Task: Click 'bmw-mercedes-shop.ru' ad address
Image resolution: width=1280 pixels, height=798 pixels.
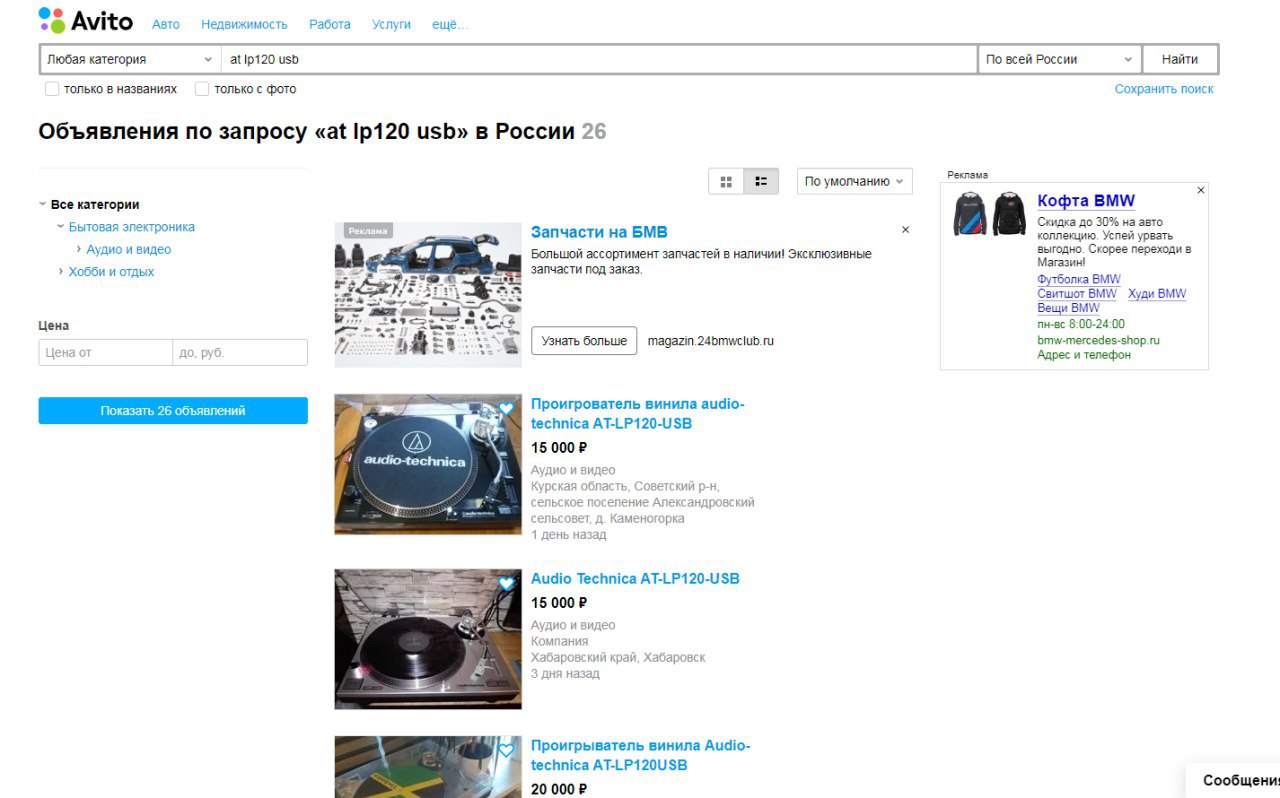Action: click(1098, 340)
